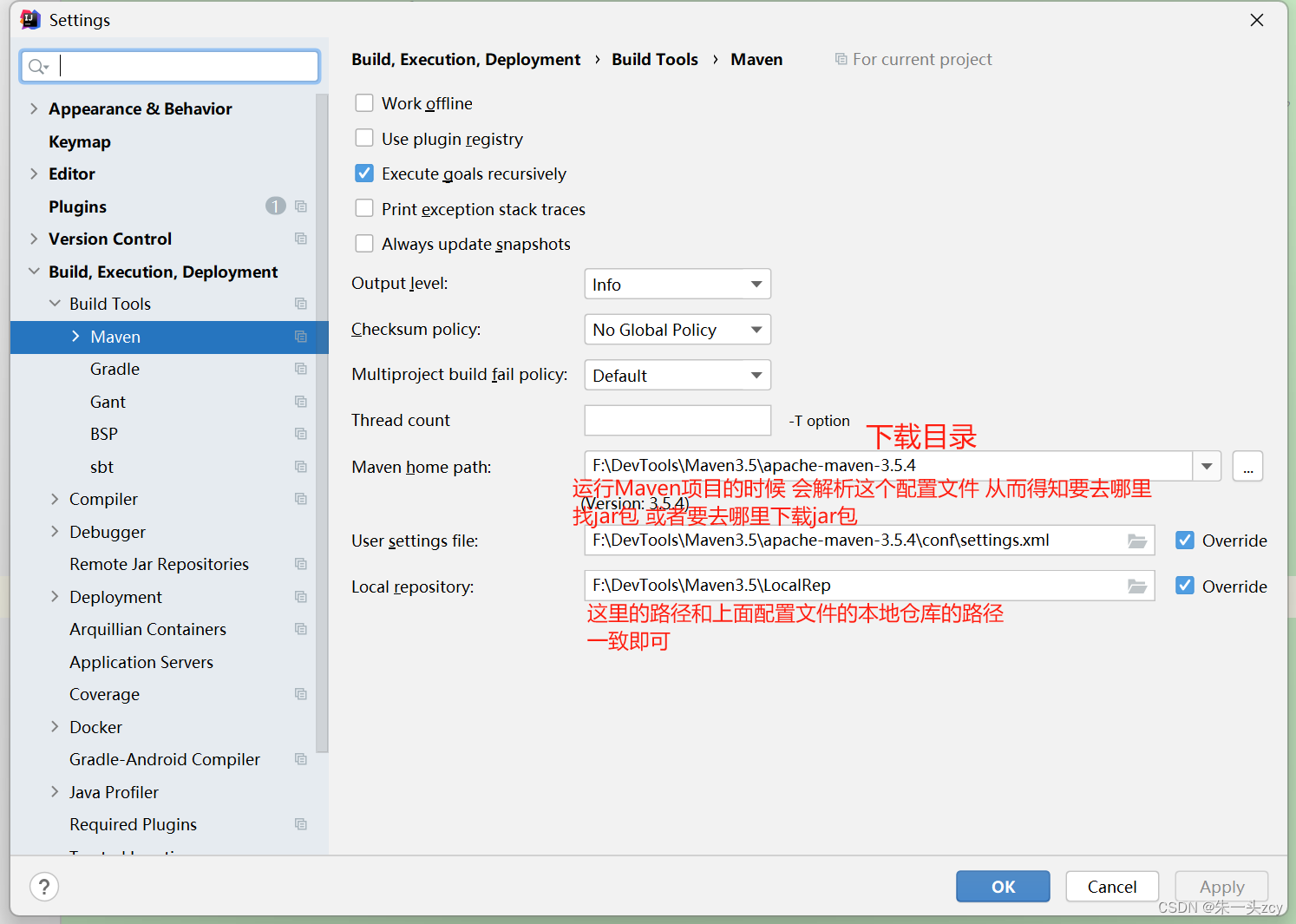This screenshot has width=1296, height=924.
Task: Click the project-level icon beside Gant
Action: (x=301, y=402)
